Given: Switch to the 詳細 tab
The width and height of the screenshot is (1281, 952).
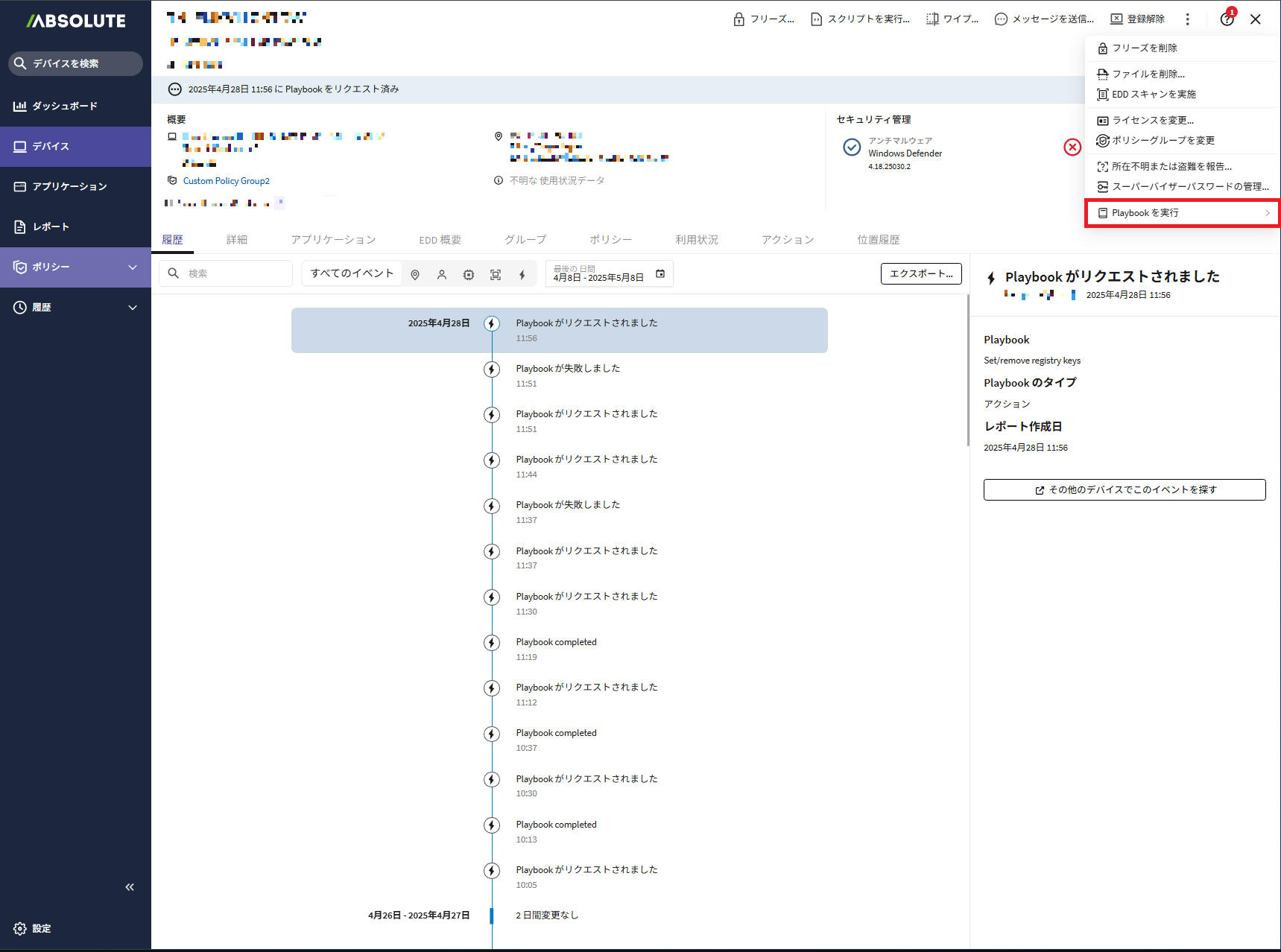Looking at the screenshot, I should (237, 240).
